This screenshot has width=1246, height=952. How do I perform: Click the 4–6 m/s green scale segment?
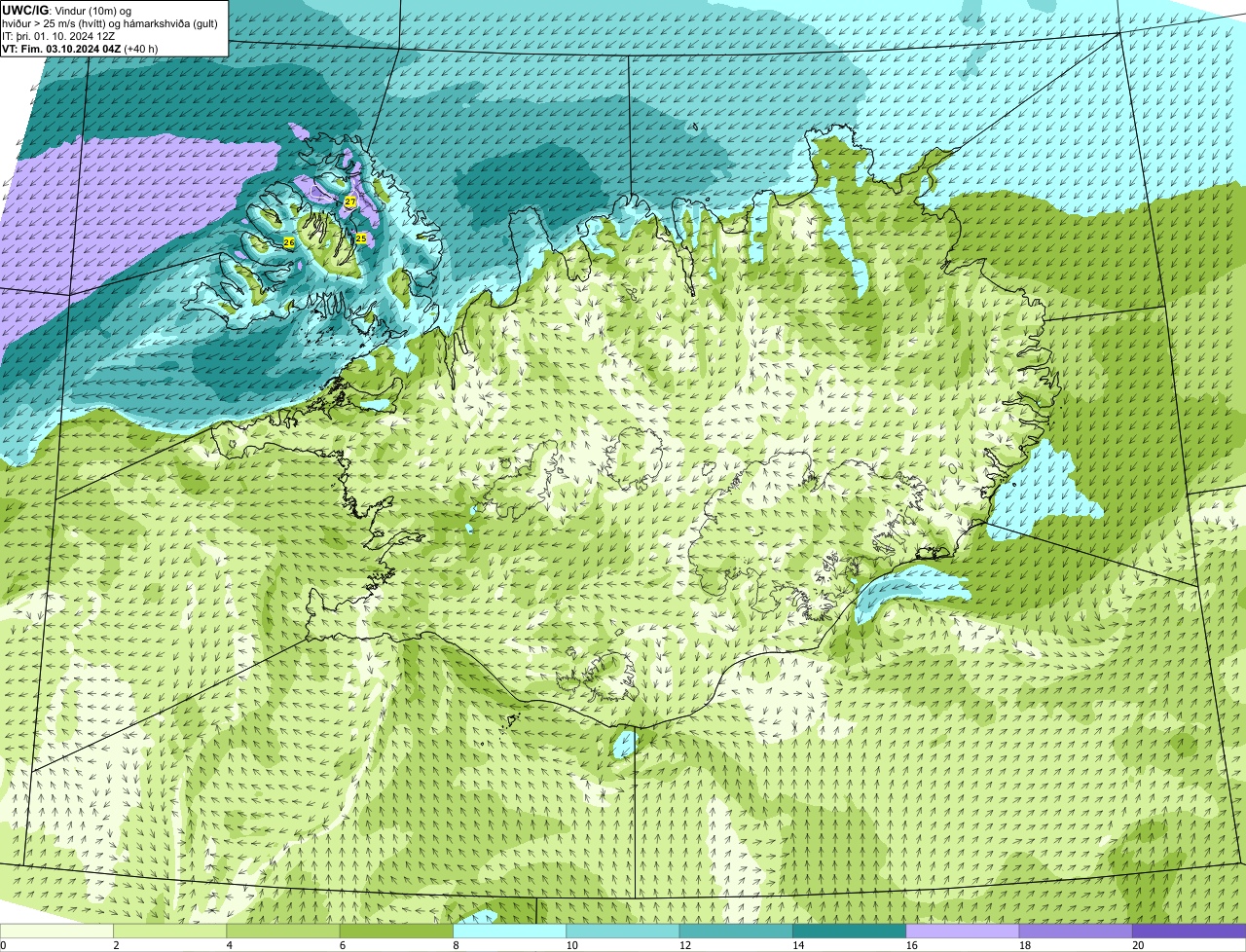click(283, 931)
